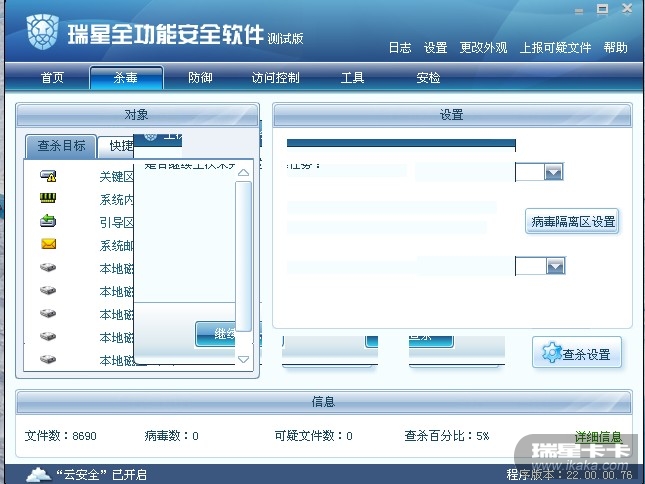Click the cloud icon beside 云安全
645x484 pixels.
click(x=39, y=475)
